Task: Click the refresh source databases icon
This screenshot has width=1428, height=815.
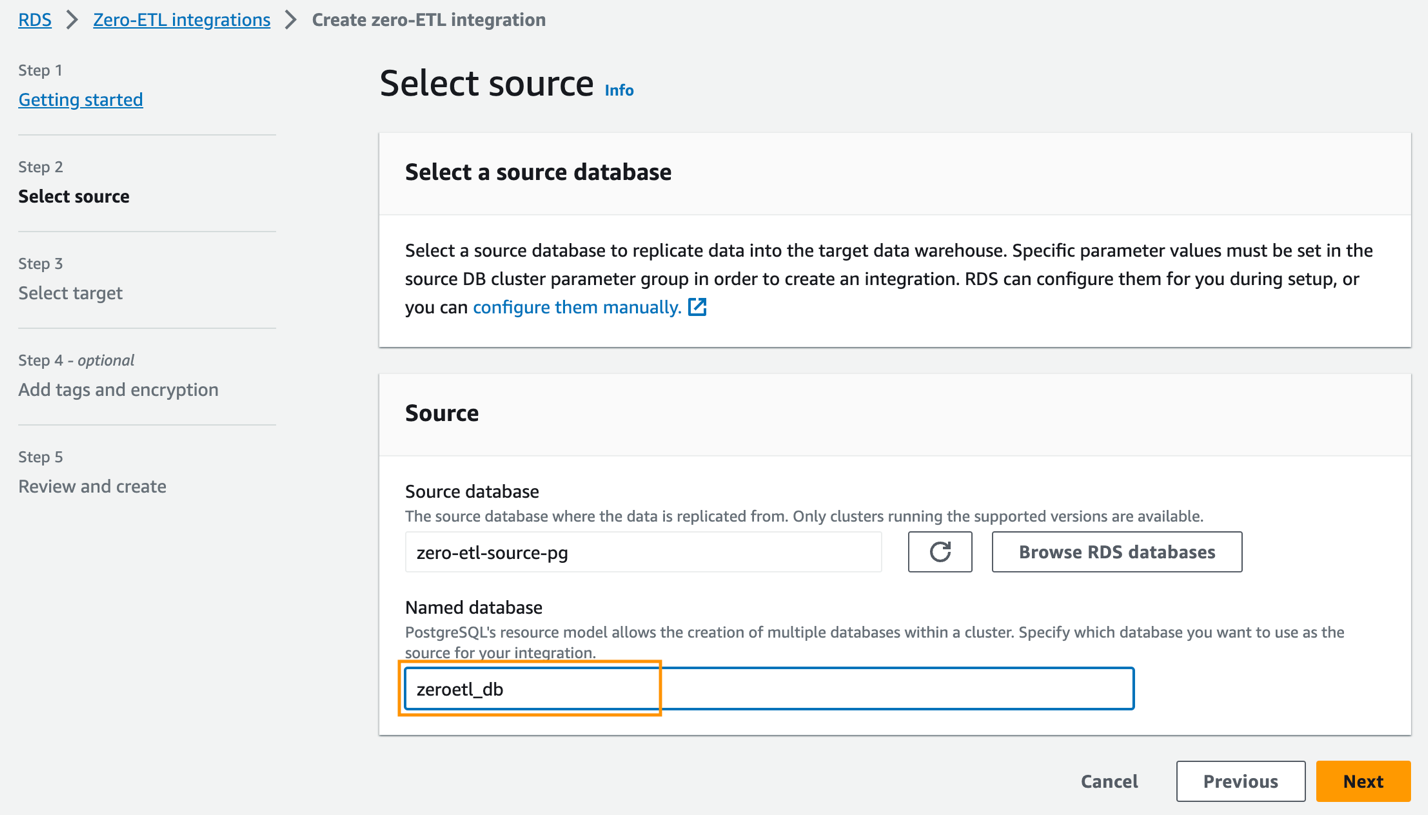Action: click(x=940, y=552)
